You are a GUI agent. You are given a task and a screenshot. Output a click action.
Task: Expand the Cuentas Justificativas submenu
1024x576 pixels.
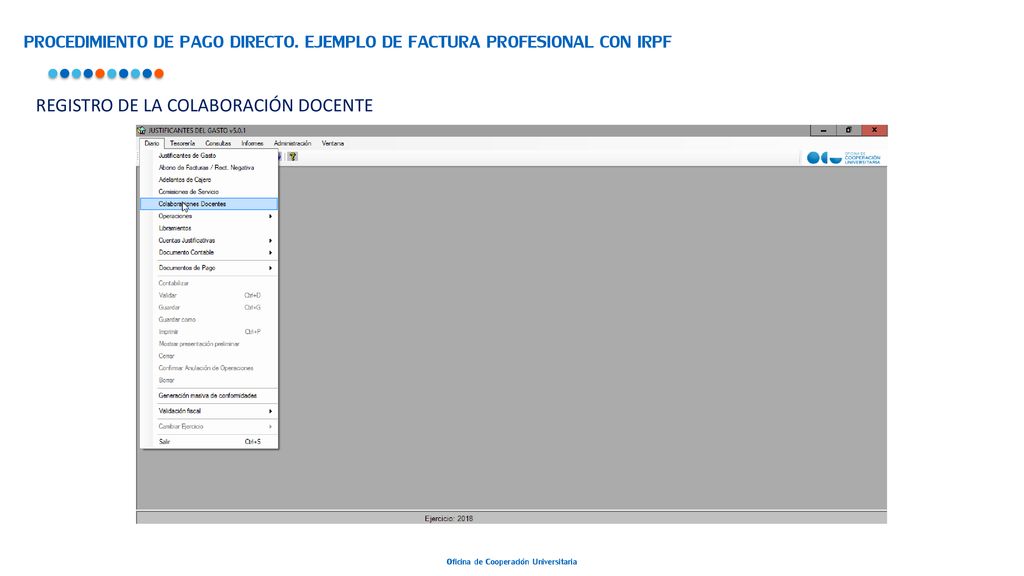point(209,240)
